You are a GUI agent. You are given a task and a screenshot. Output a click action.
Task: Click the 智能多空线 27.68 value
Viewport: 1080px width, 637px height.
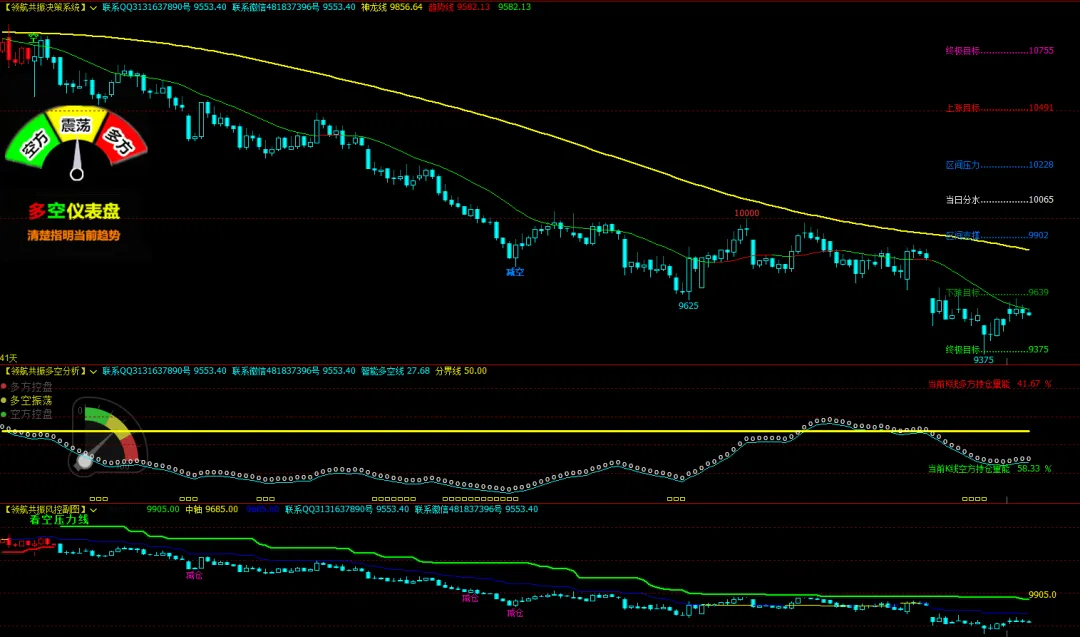tap(395, 371)
